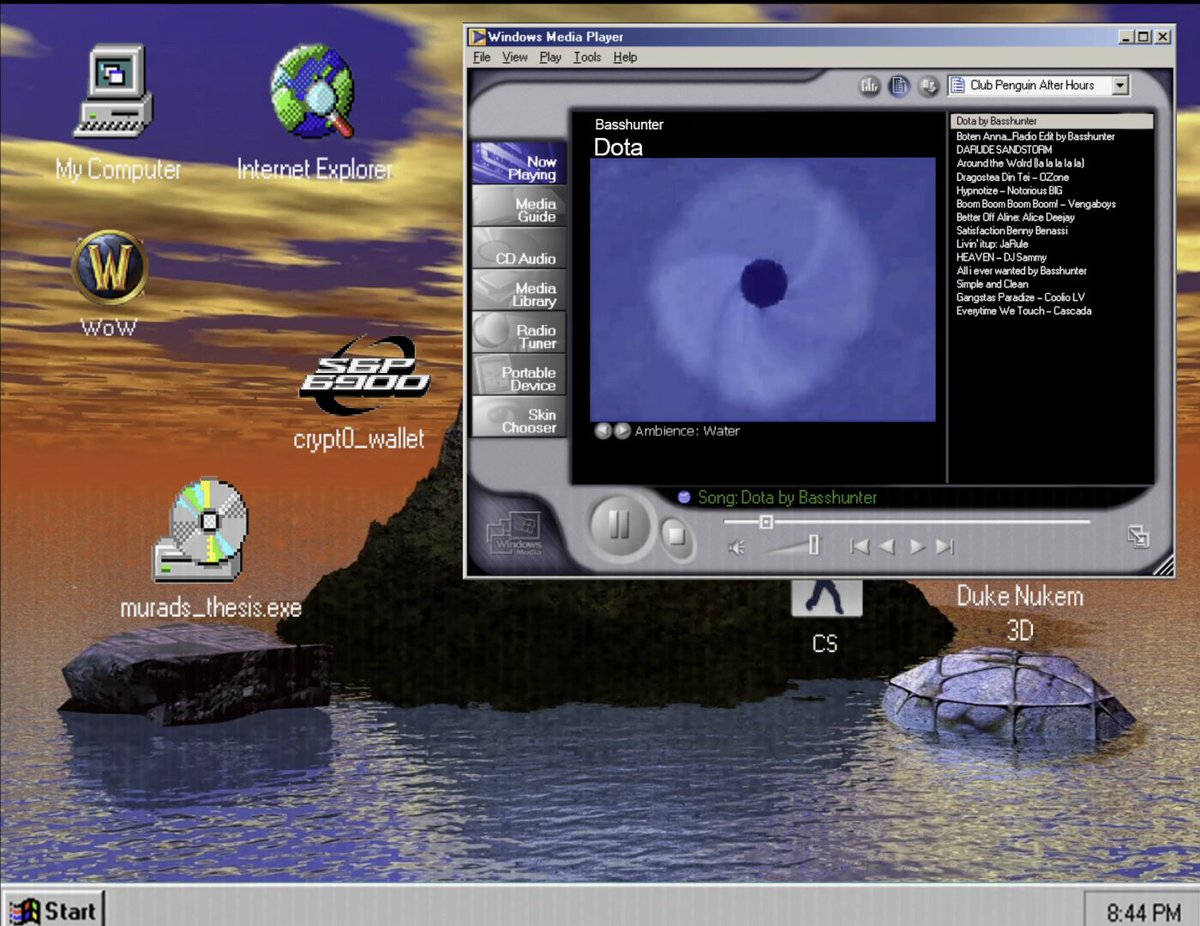
Task: Show equalizer and settings button
Action: pos(870,86)
